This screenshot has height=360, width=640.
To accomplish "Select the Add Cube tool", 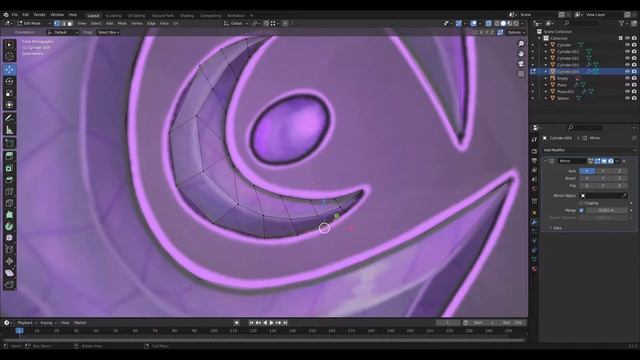I will (9, 143).
